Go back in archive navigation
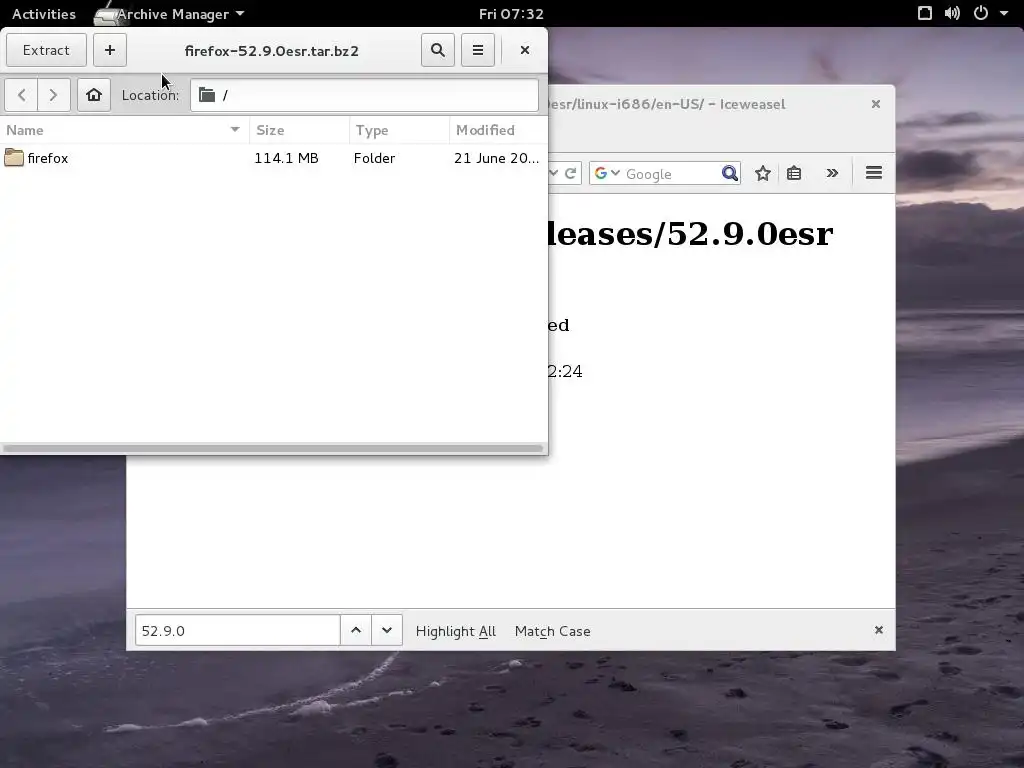The height and width of the screenshot is (768, 1024). pos(22,95)
